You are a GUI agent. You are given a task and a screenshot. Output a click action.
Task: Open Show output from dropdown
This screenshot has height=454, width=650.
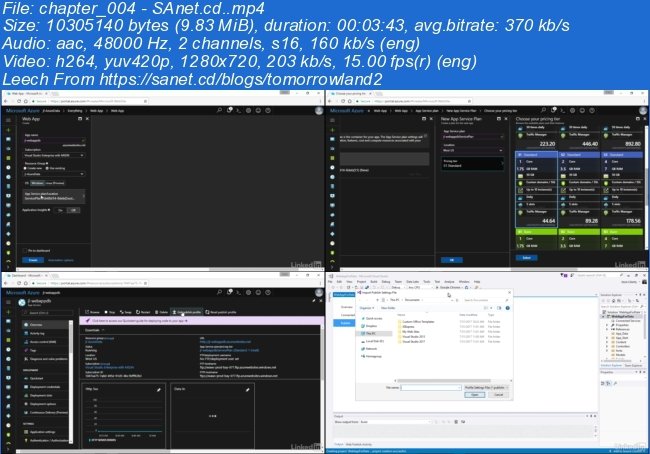click(x=397, y=422)
